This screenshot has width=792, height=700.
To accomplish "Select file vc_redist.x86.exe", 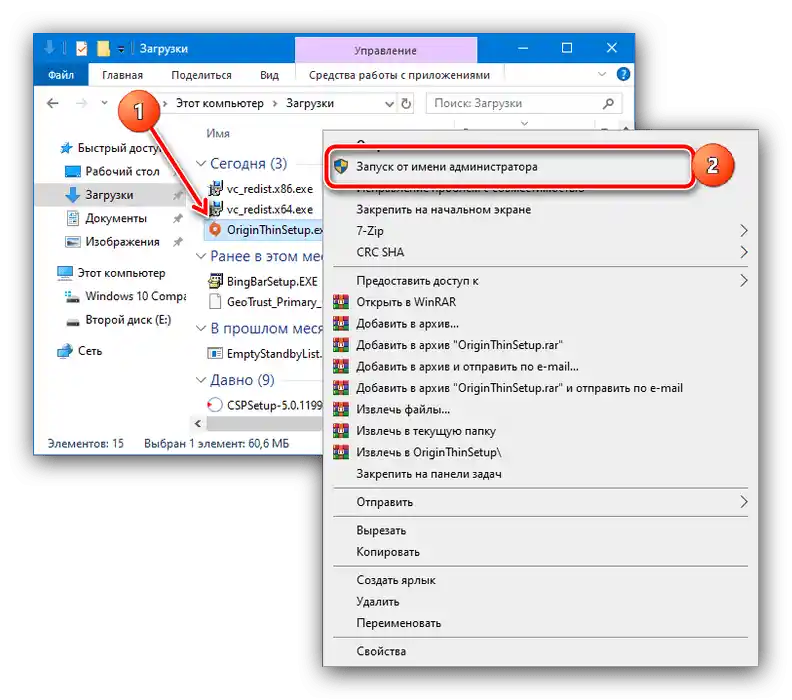I will tap(261, 189).
